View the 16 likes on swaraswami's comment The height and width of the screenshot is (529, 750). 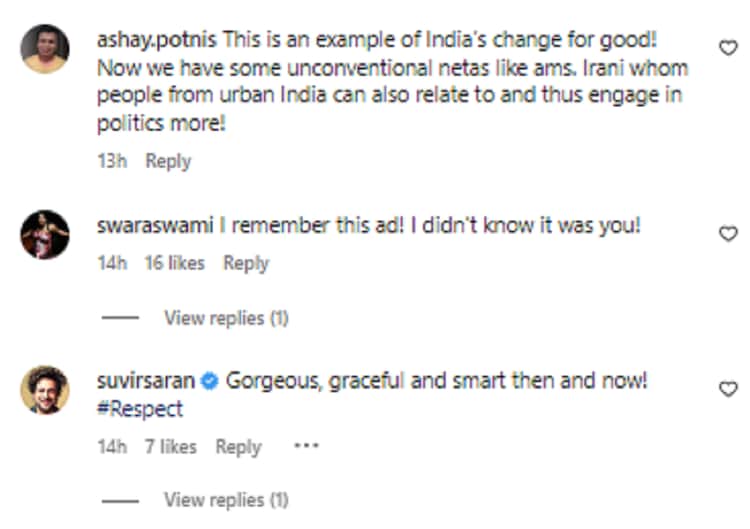point(174,263)
